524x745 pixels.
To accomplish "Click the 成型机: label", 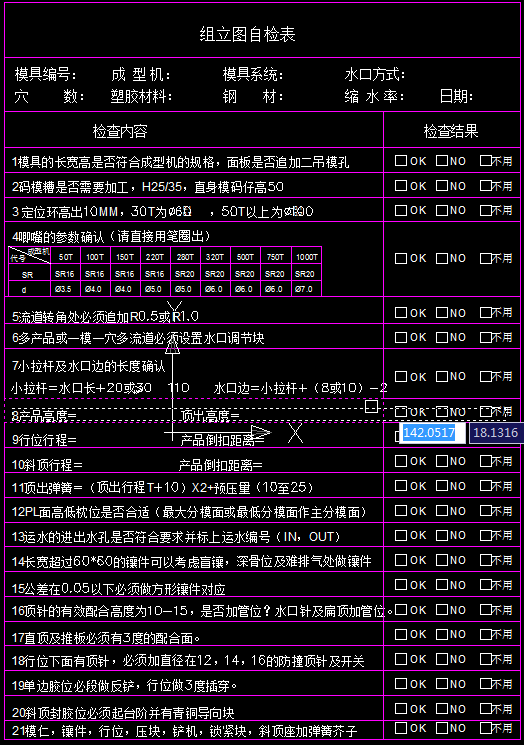I will coord(141,74).
